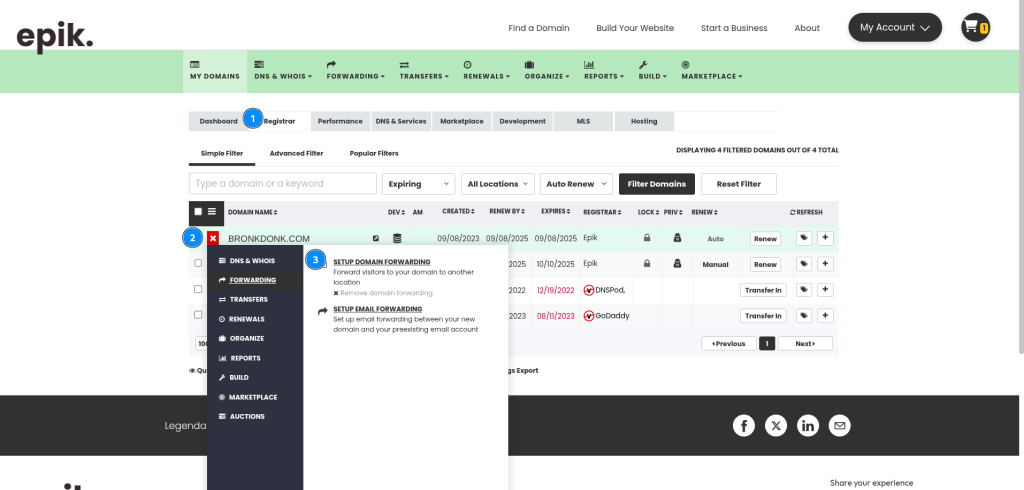This screenshot has width=1024, height=490.
Task: Go to Next page of domains
Action: tap(805, 344)
